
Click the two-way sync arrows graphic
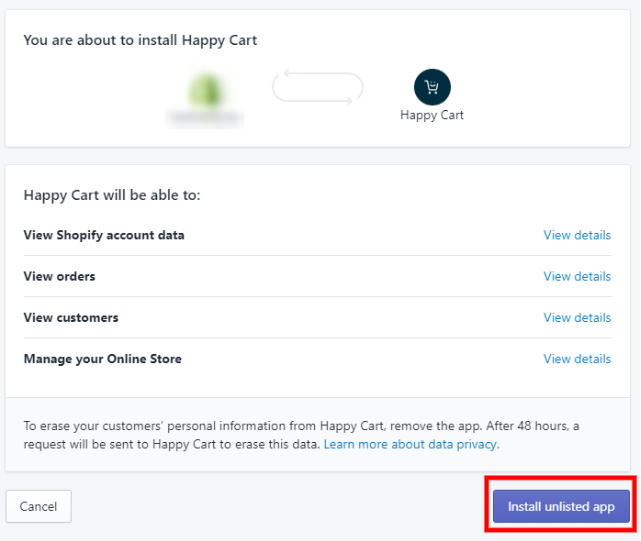pyautogui.click(x=318, y=87)
